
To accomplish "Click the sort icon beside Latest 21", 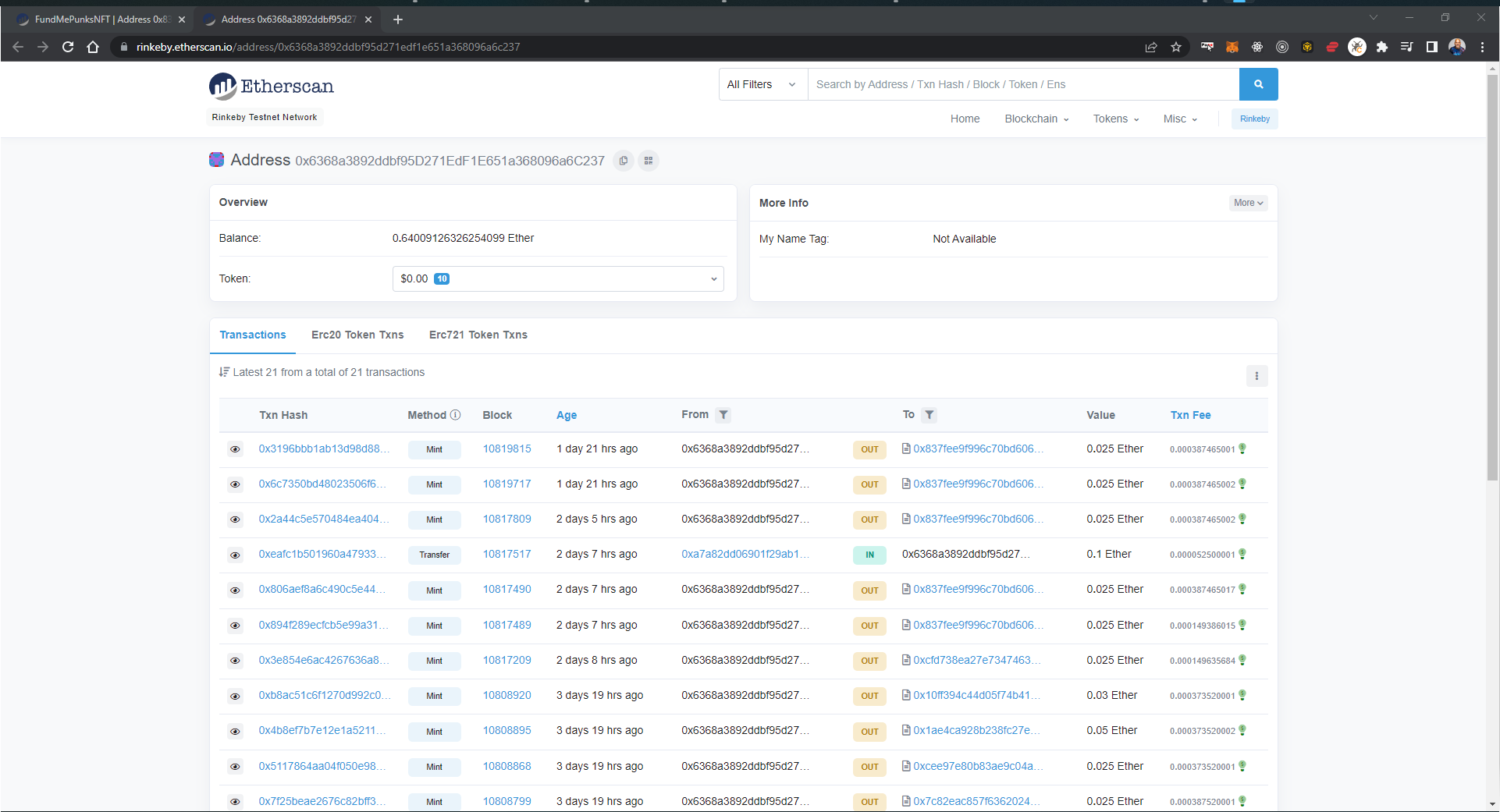I will 224,372.
